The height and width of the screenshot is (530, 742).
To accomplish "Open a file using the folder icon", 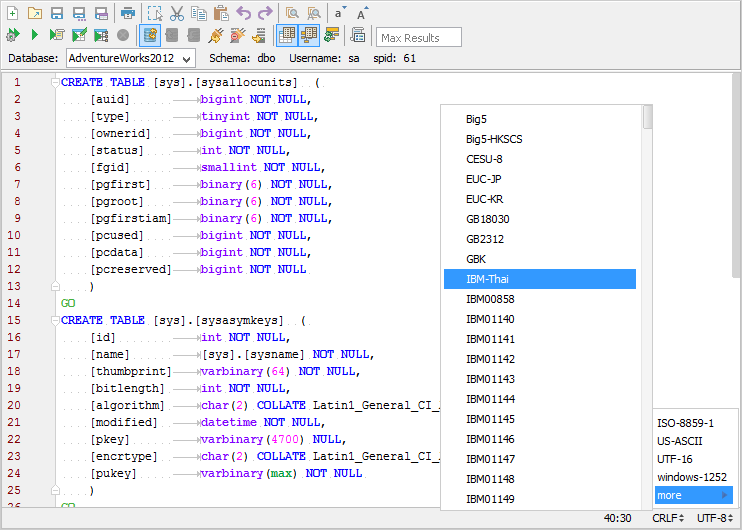I will tap(35, 13).
